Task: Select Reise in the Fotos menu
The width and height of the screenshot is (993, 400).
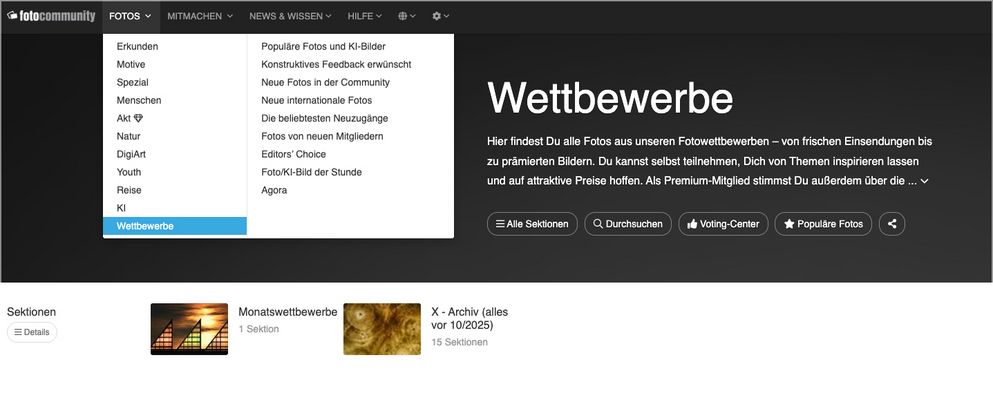Action: pyautogui.click(x=175, y=190)
